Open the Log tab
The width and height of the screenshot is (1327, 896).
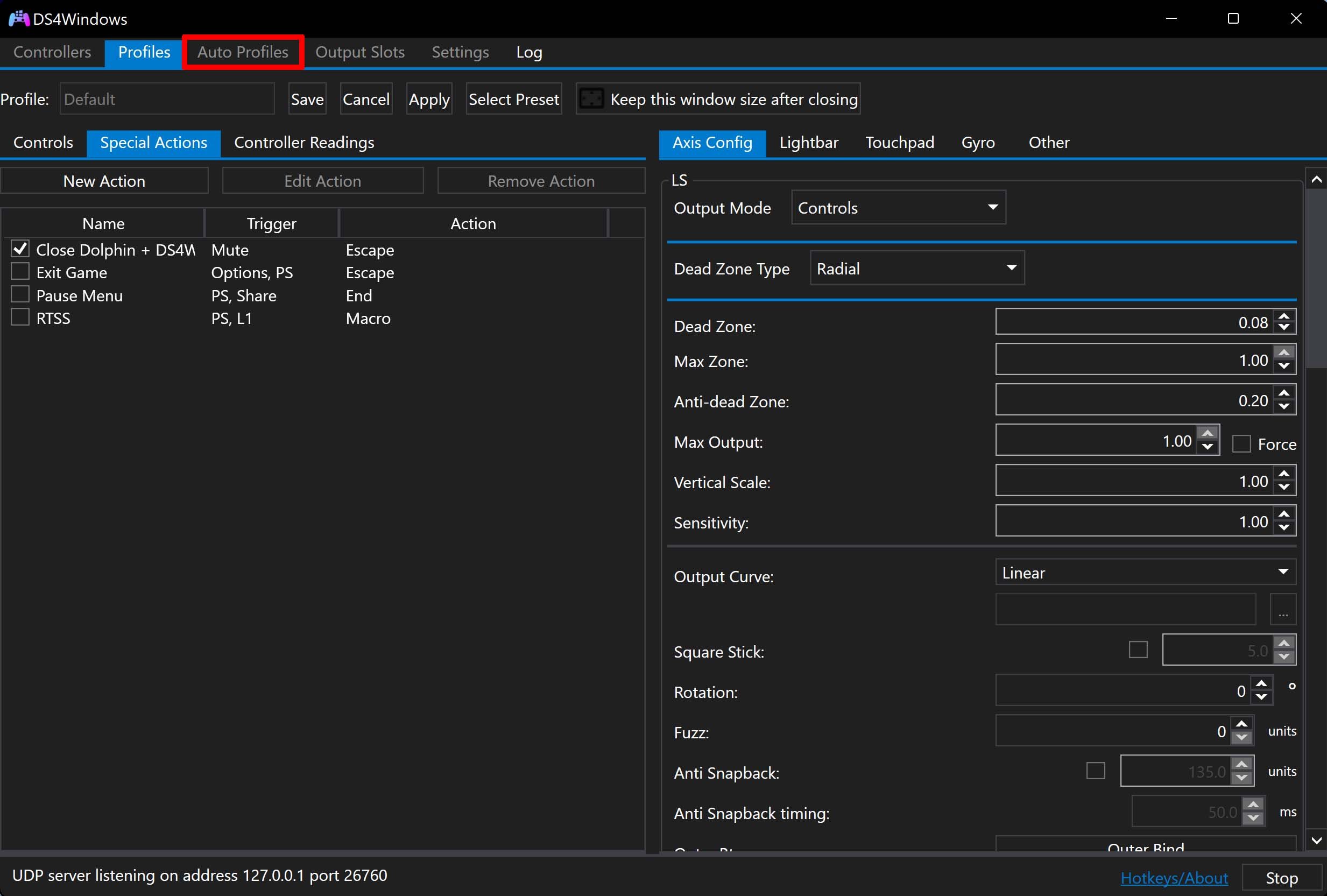529,53
